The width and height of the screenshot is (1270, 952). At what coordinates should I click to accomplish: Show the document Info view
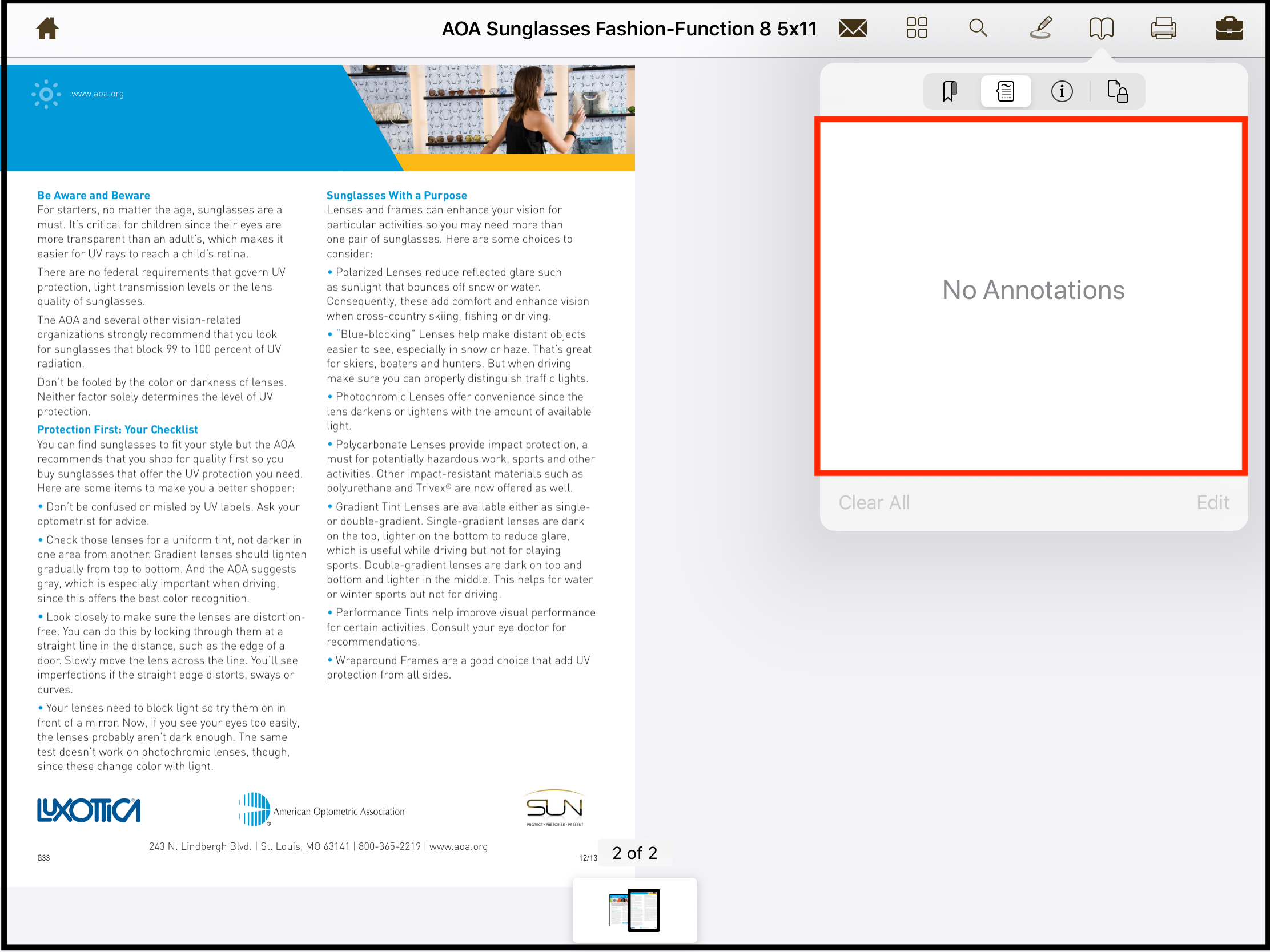(x=1062, y=91)
